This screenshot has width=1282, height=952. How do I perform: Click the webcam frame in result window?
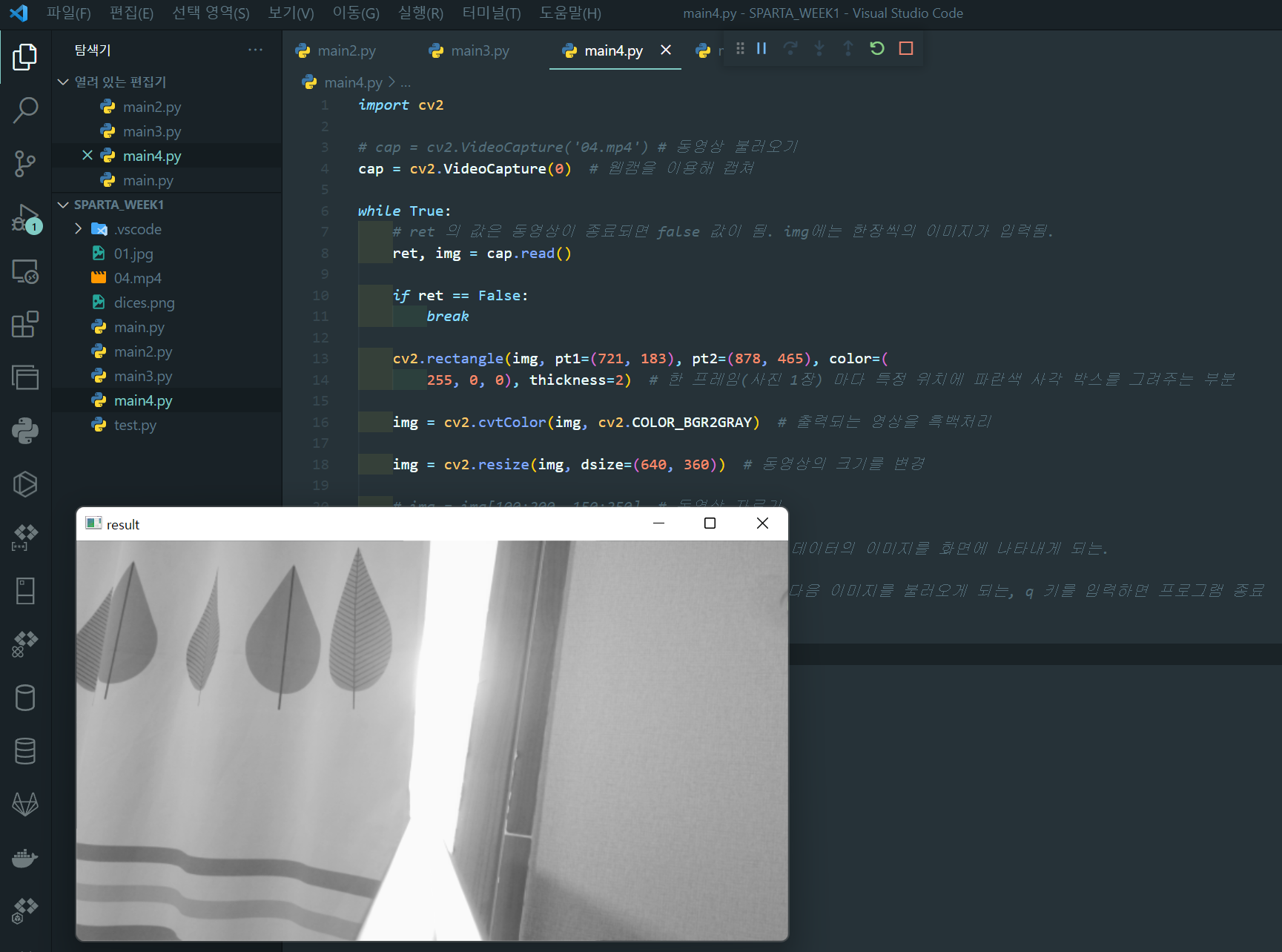[432, 740]
